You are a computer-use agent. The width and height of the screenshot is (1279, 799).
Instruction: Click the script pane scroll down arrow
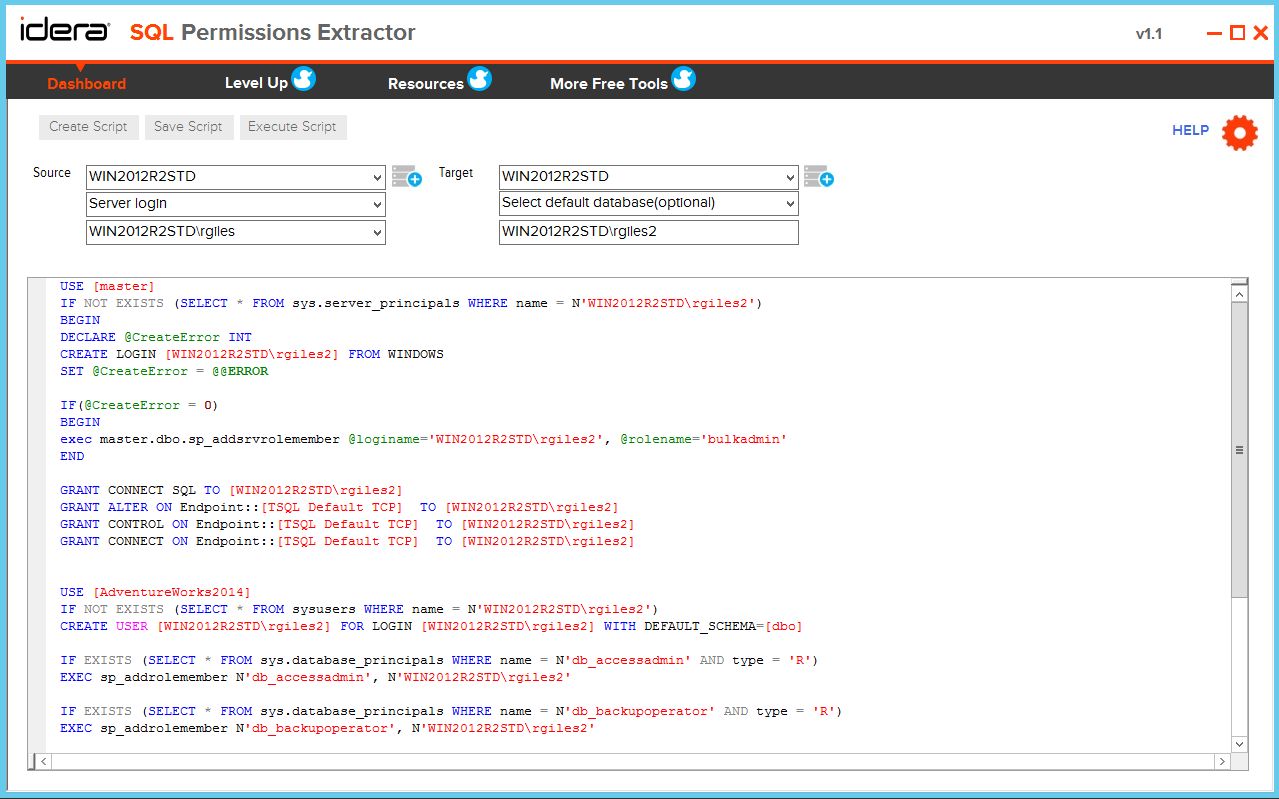(1240, 744)
